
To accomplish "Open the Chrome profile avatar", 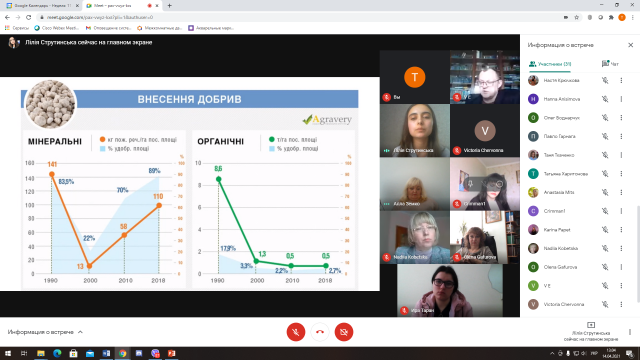I will (622, 17).
